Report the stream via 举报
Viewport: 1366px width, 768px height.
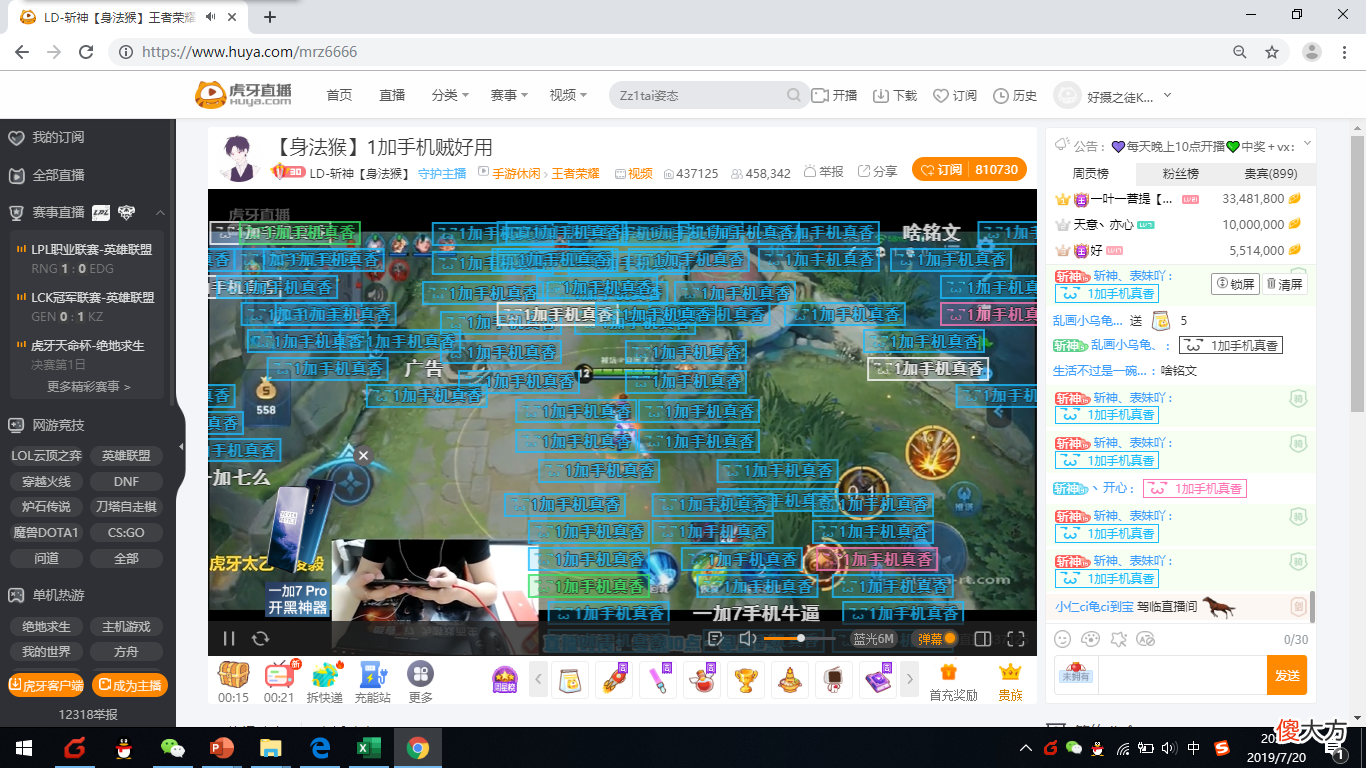(x=824, y=172)
